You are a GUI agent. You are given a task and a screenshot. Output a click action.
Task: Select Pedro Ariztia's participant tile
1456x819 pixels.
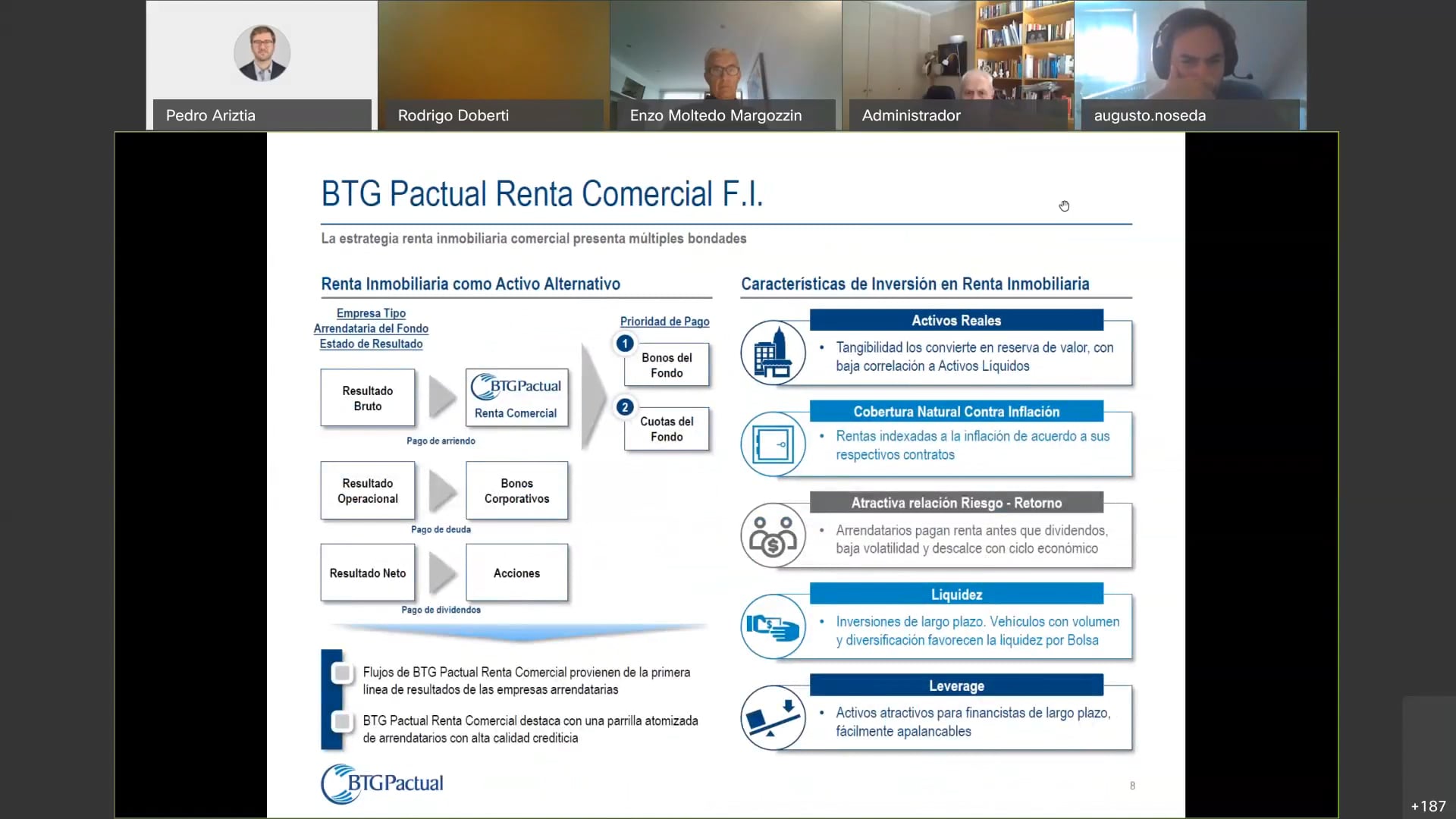[262, 64]
